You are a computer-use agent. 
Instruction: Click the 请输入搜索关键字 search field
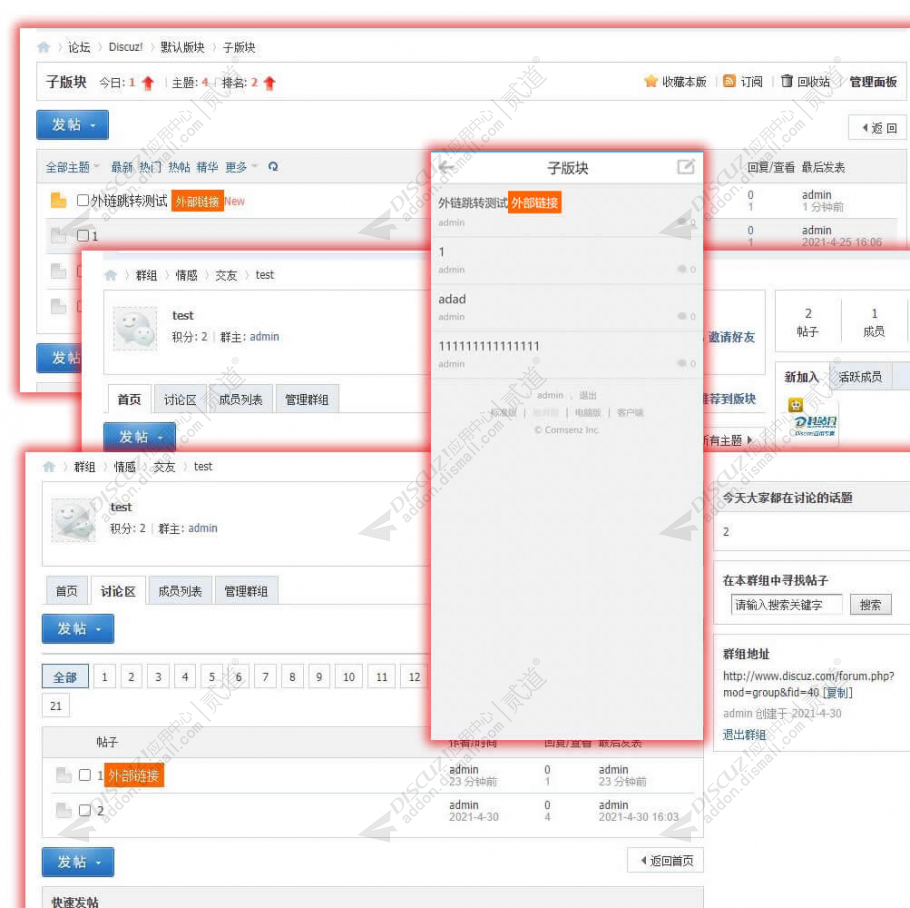(786, 605)
